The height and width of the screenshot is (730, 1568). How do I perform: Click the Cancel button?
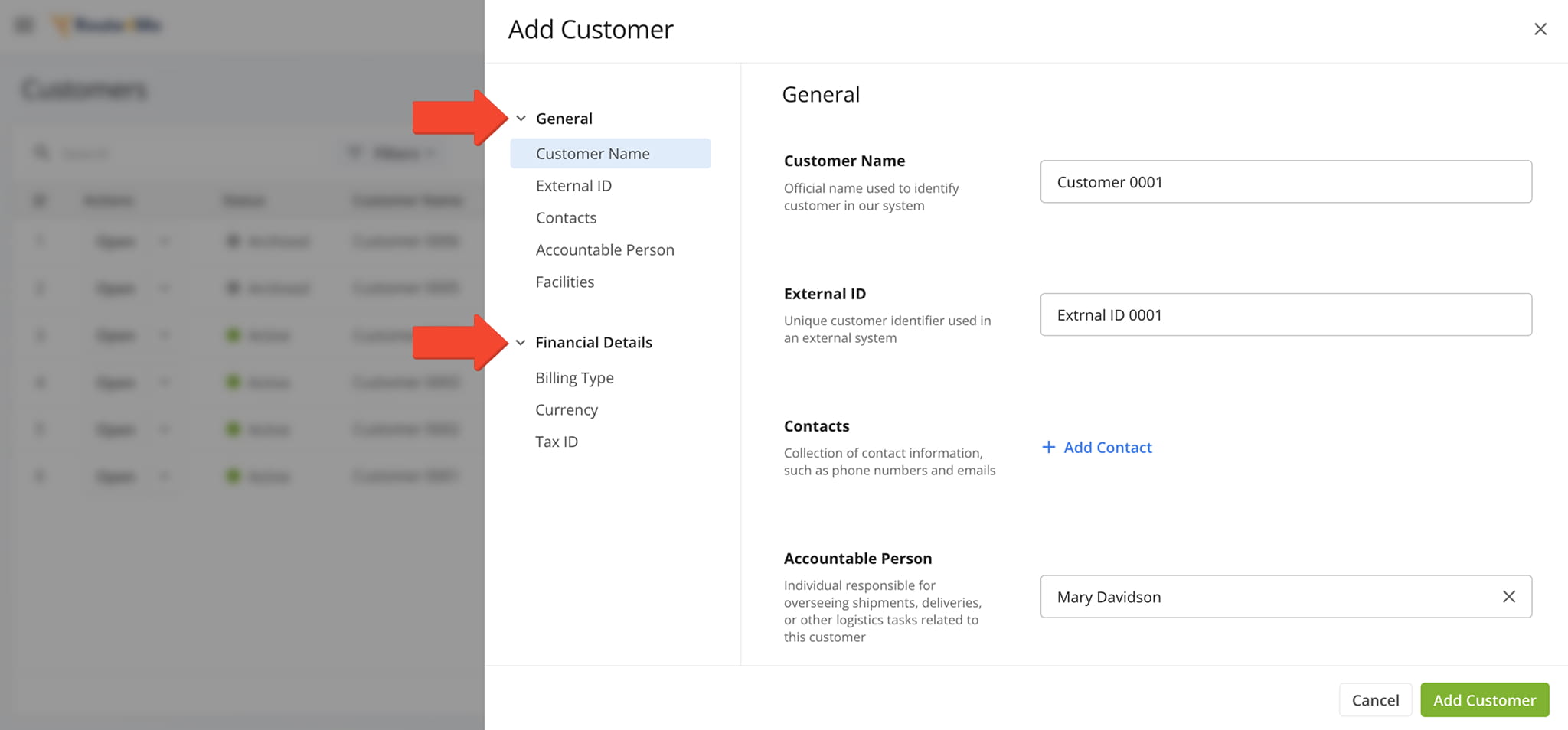coord(1375,699)
